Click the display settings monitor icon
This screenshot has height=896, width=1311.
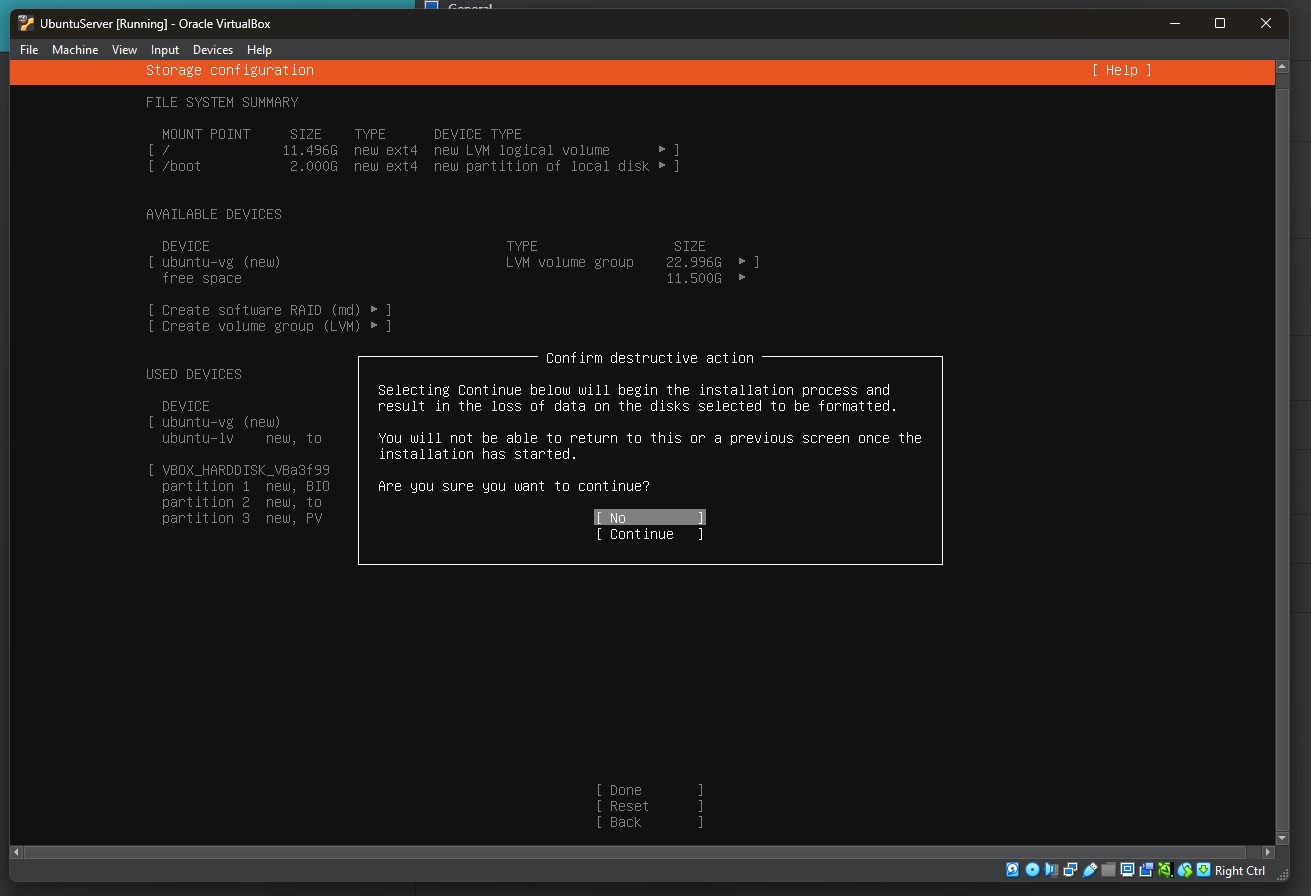point(1127,870)
